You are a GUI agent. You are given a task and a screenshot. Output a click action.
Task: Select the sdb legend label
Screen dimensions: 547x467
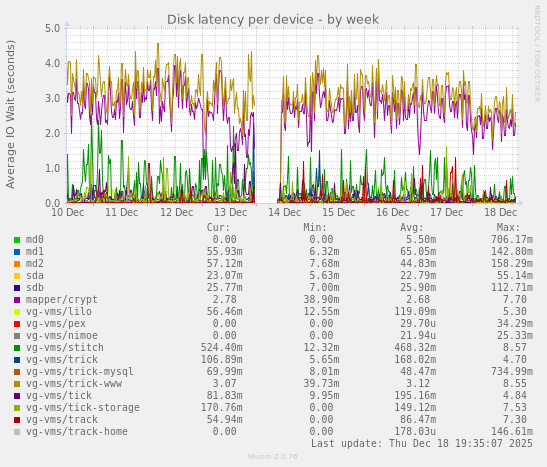coord(35,288)
